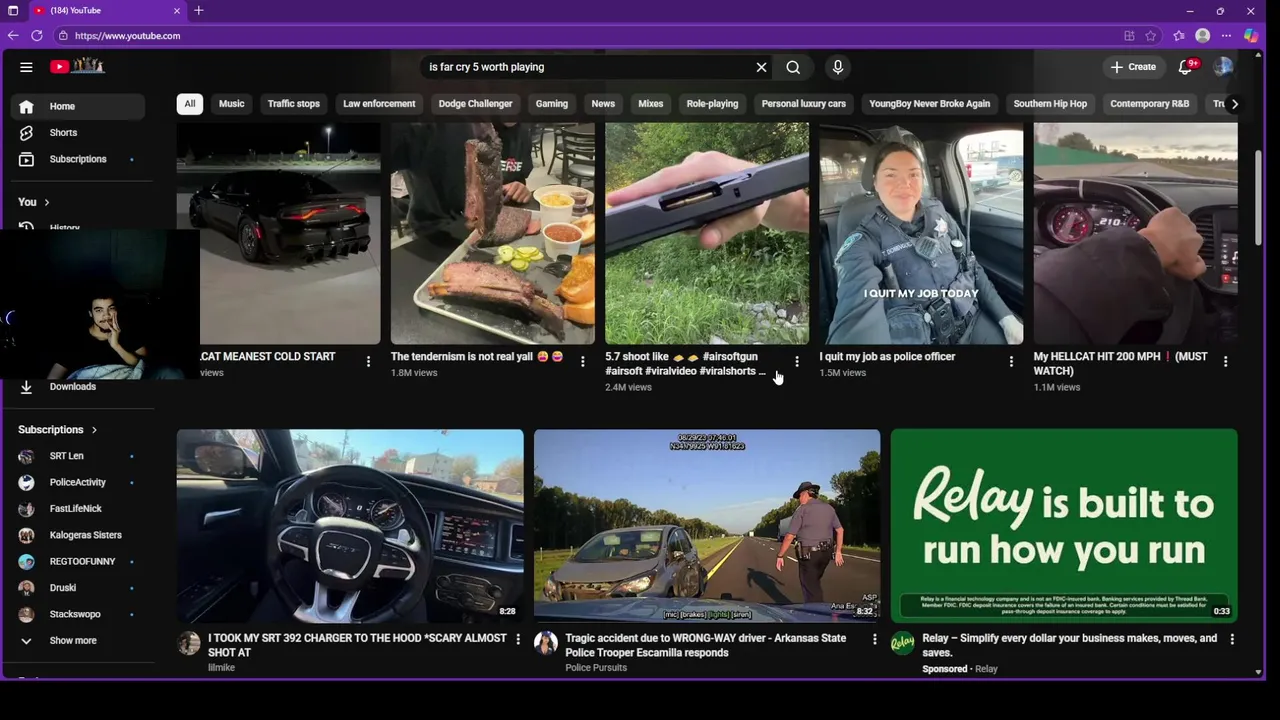Viewport: 1280px width, 720px height.
Task: Select the Gaming chip
Action: [x=551, y=104]
